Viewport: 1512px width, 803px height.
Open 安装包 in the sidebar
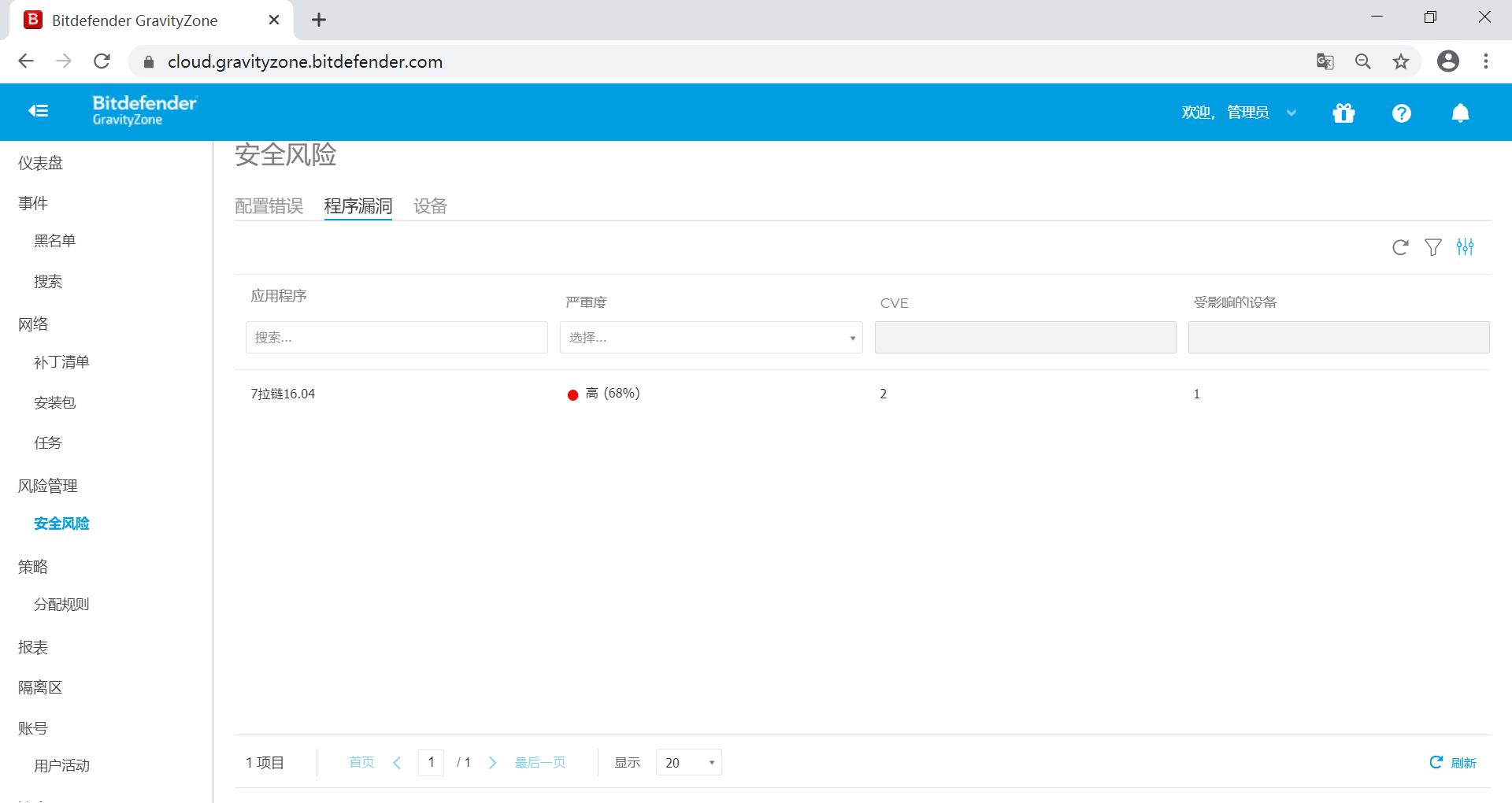54,403
